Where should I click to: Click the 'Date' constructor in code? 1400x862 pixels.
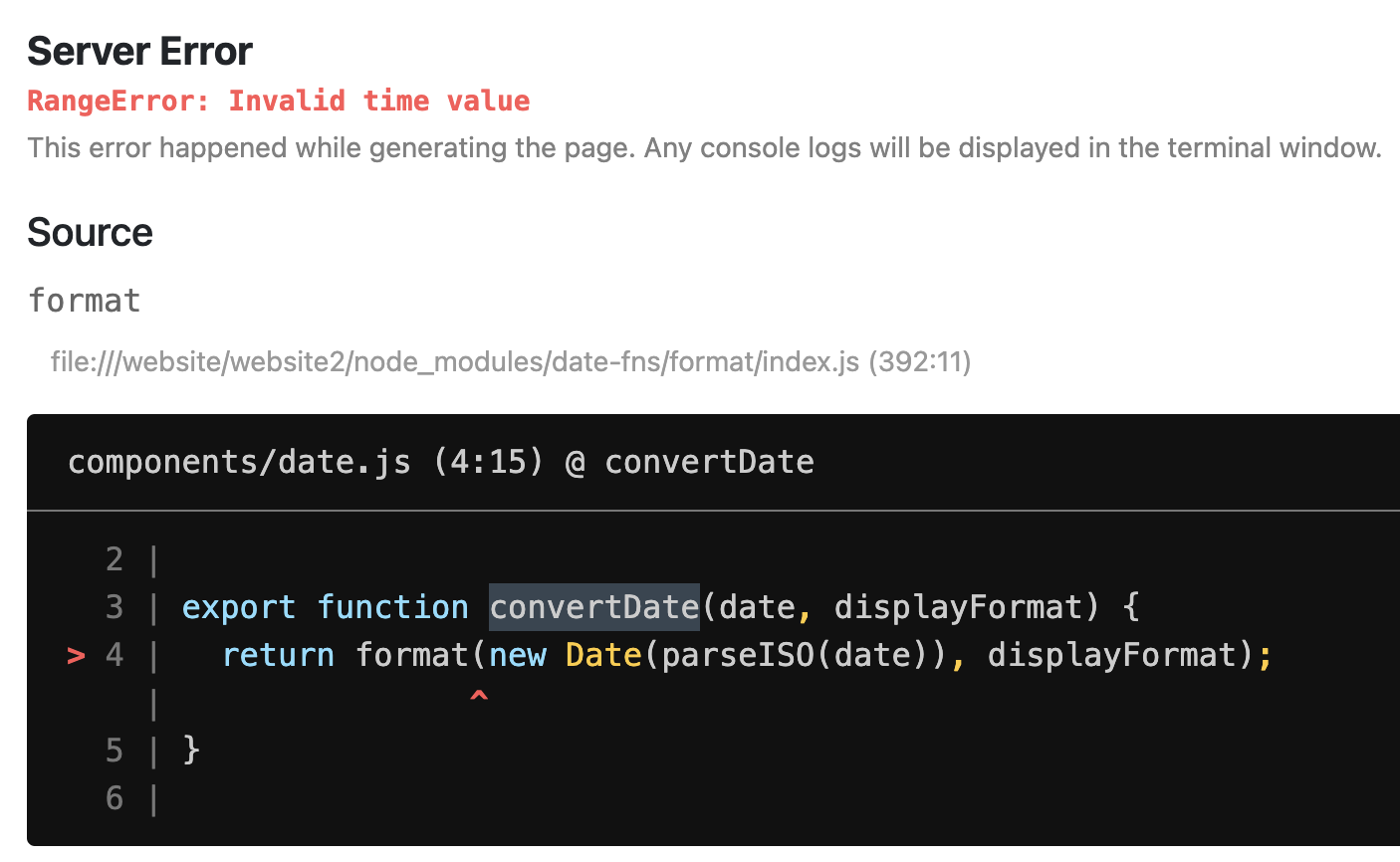603,655
